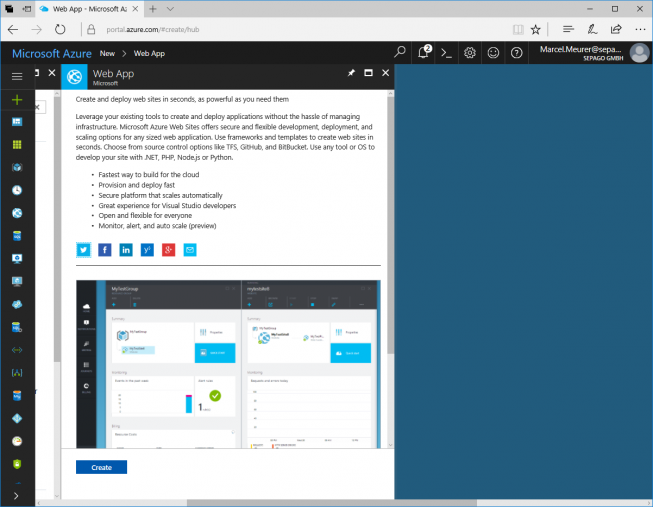Send feedback via smiley icon
The image size is (653, 507).
click(493, 53)
